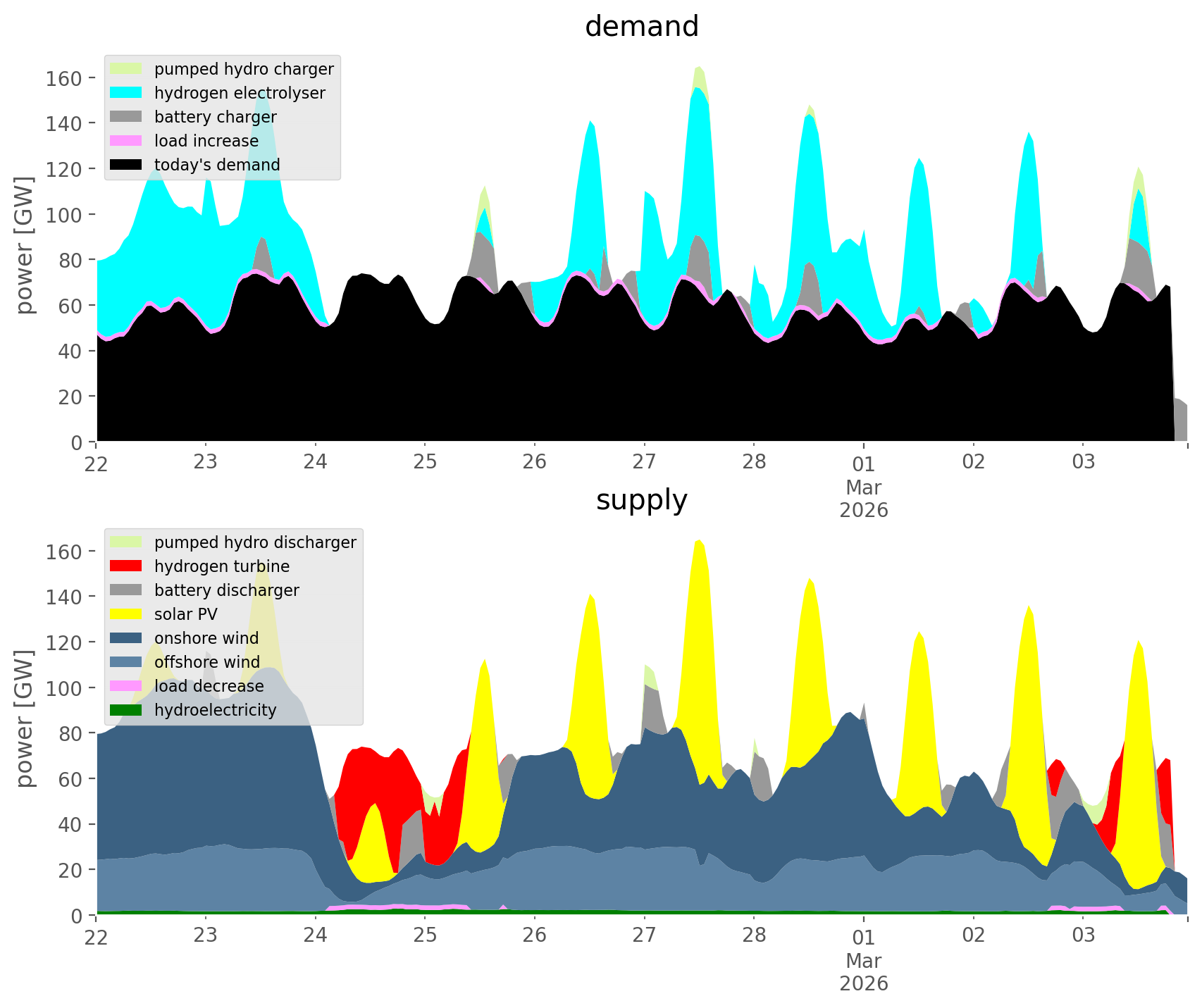Click the onshore wind legend swatch
This screenshot has width=1202, height=1008.
(x=127, y=638)
